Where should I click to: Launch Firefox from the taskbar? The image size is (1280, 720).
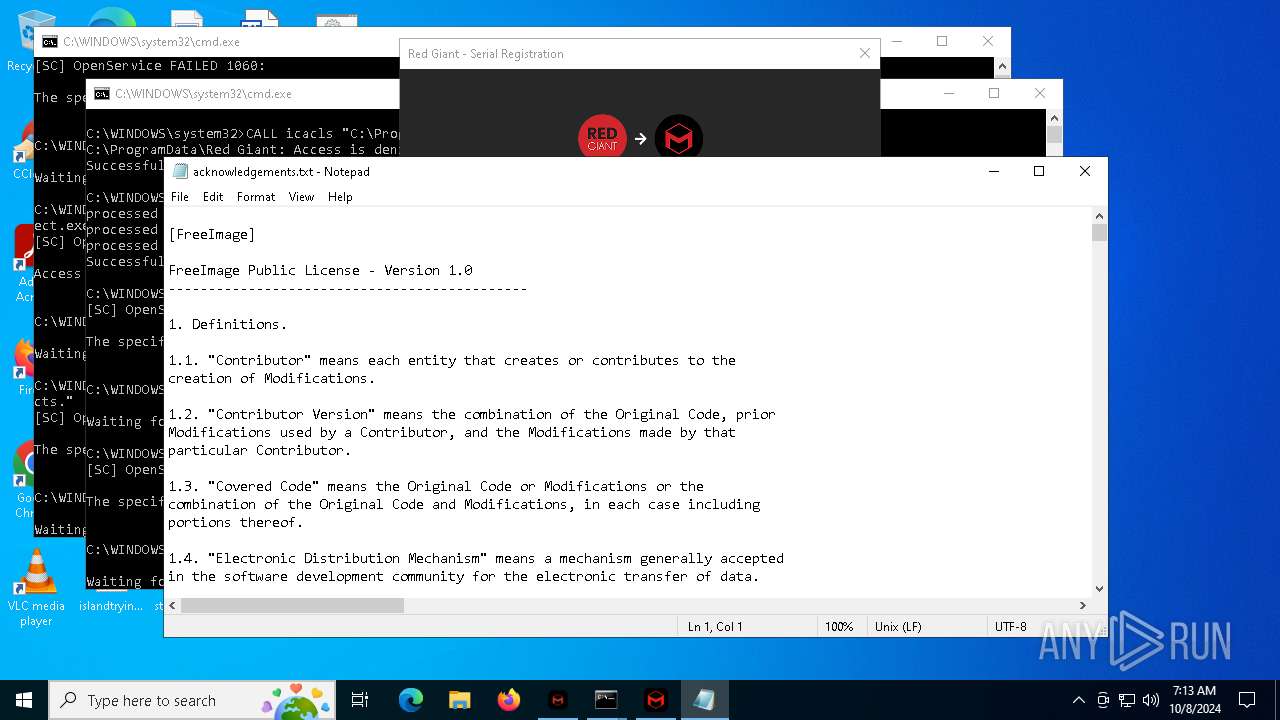pyautogui.click(x=509, y=700)
